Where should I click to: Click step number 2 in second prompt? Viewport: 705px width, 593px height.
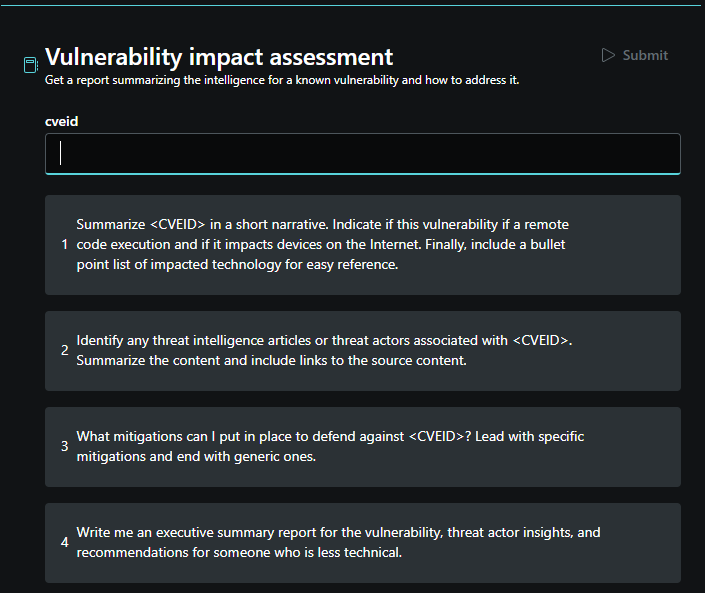(x=64, y=350)
